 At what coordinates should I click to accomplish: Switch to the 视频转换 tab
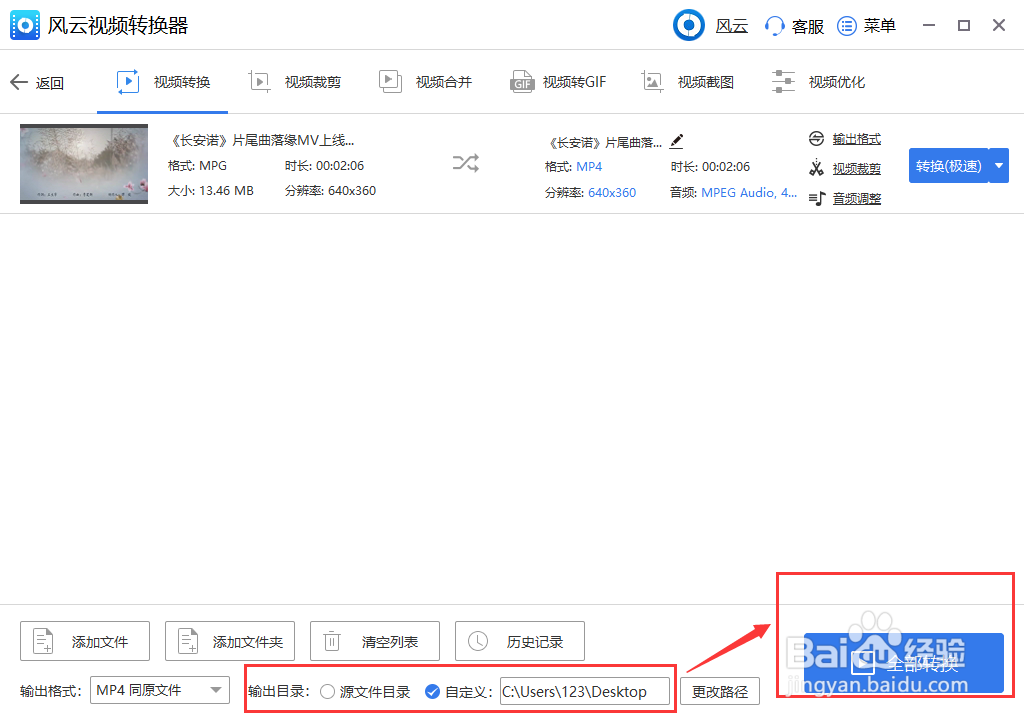point(163,82)
